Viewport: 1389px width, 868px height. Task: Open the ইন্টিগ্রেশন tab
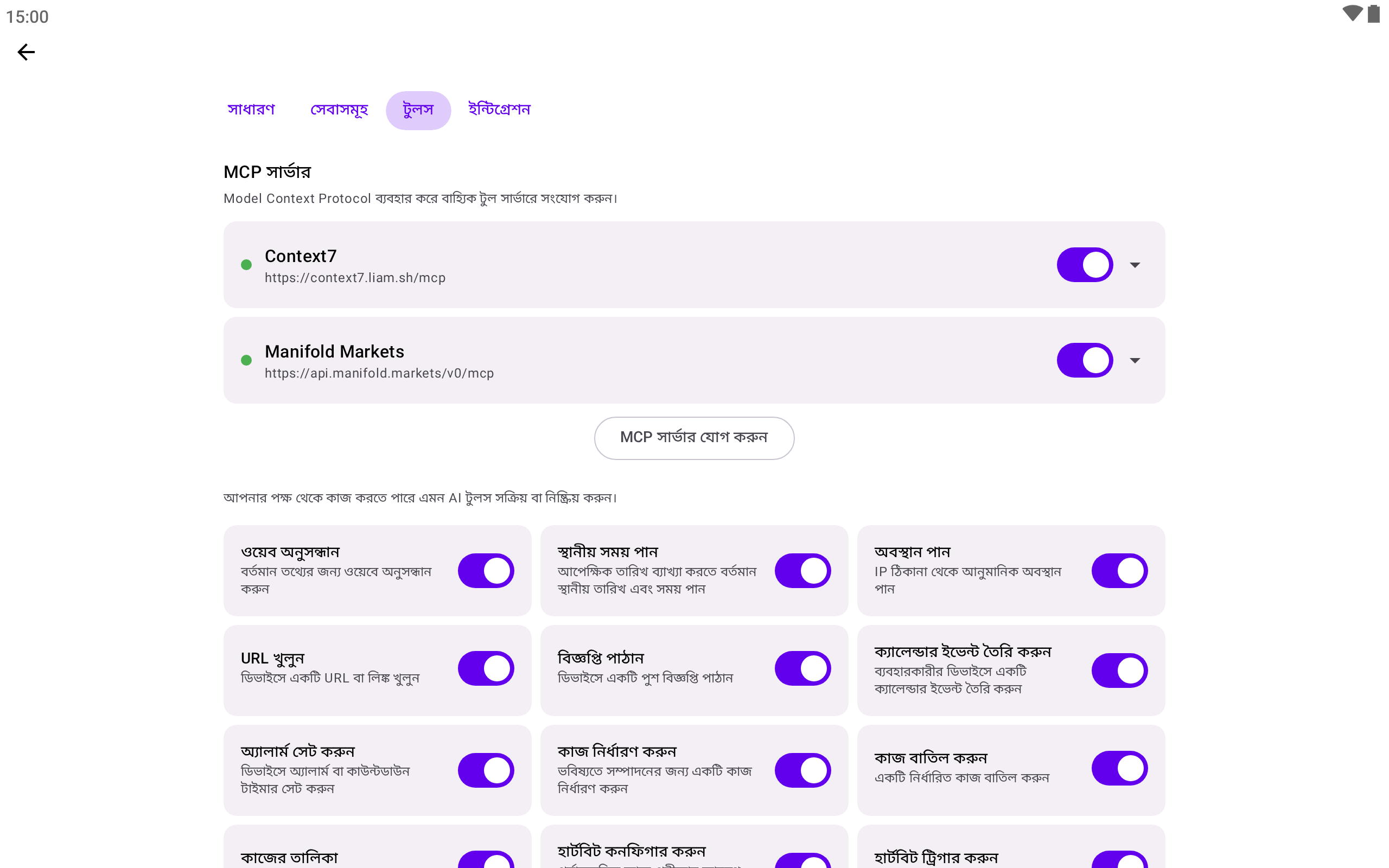click(499, 110)
